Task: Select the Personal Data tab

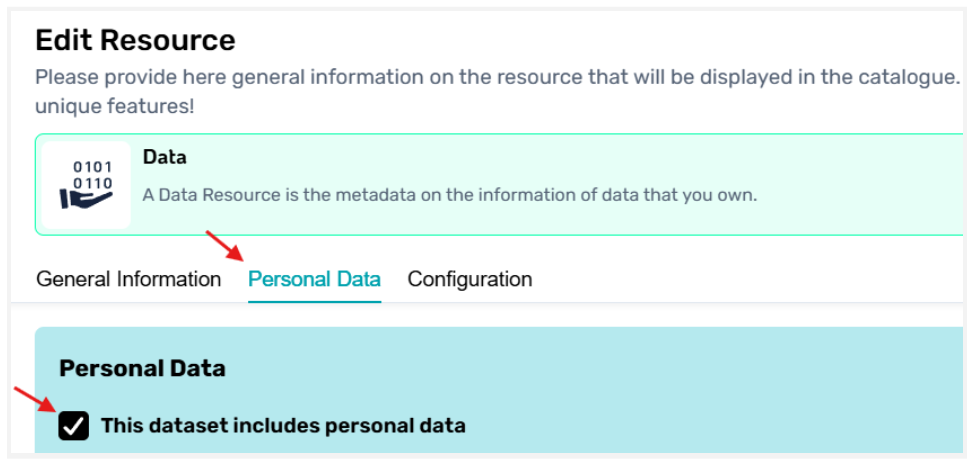Action: point(314,279)
